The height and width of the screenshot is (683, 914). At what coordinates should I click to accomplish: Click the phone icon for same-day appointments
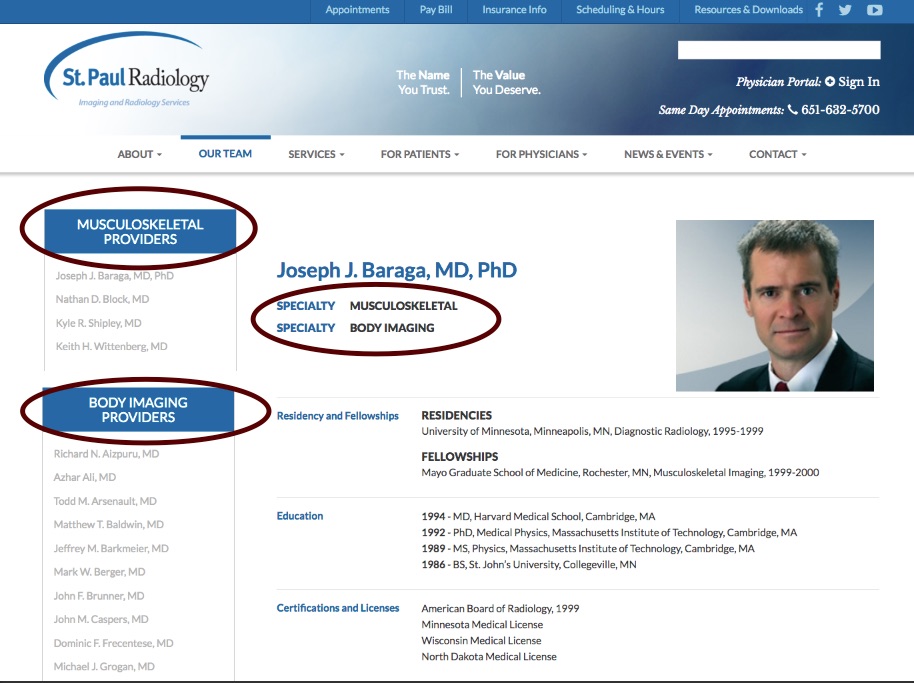793,110
